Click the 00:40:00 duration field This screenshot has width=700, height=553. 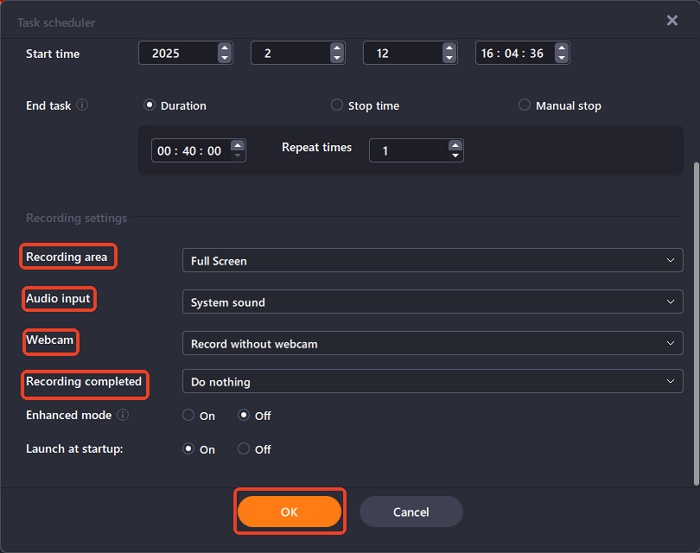coord(190,151)
